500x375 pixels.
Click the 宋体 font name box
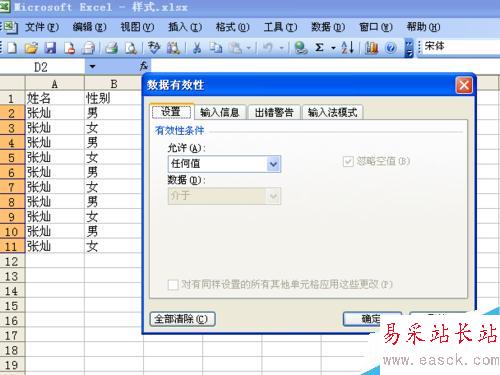tap(461, 47)
